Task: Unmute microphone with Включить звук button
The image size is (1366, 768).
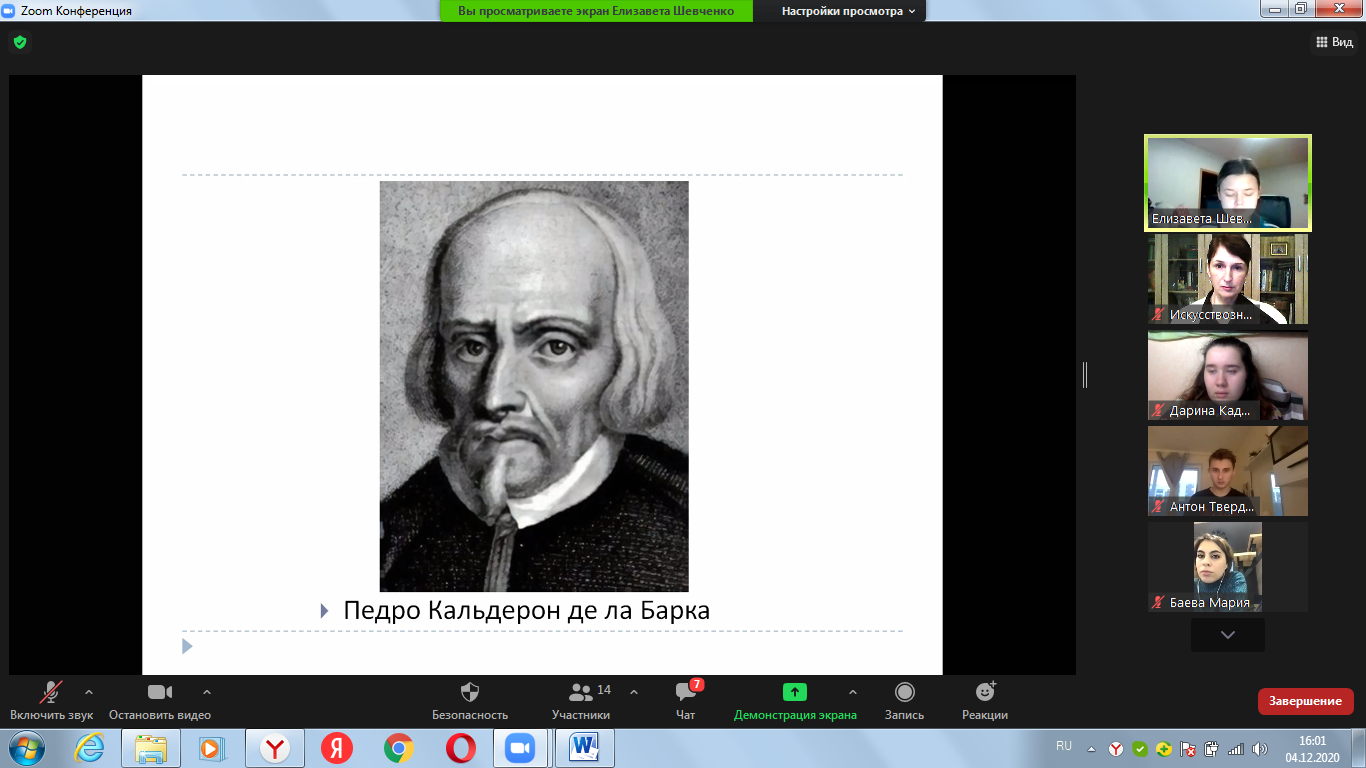Action: (x=51, y=701)
